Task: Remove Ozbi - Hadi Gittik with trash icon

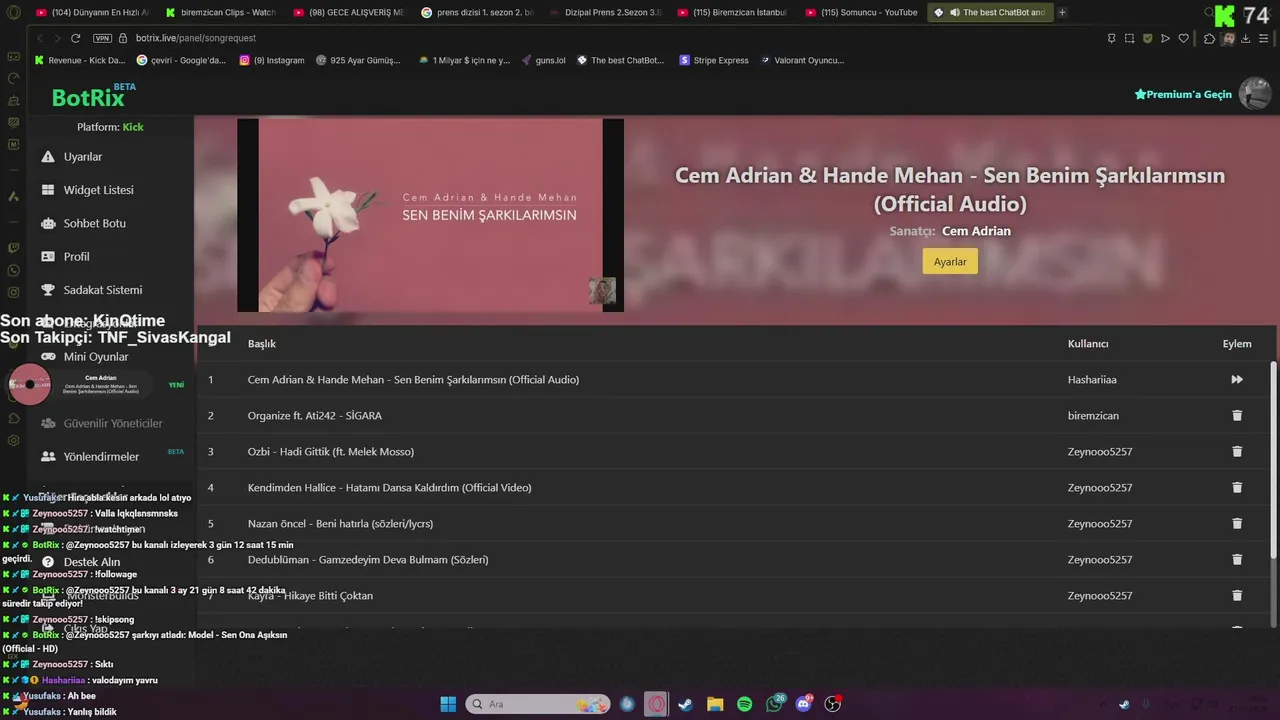Action: [1237, 452]
